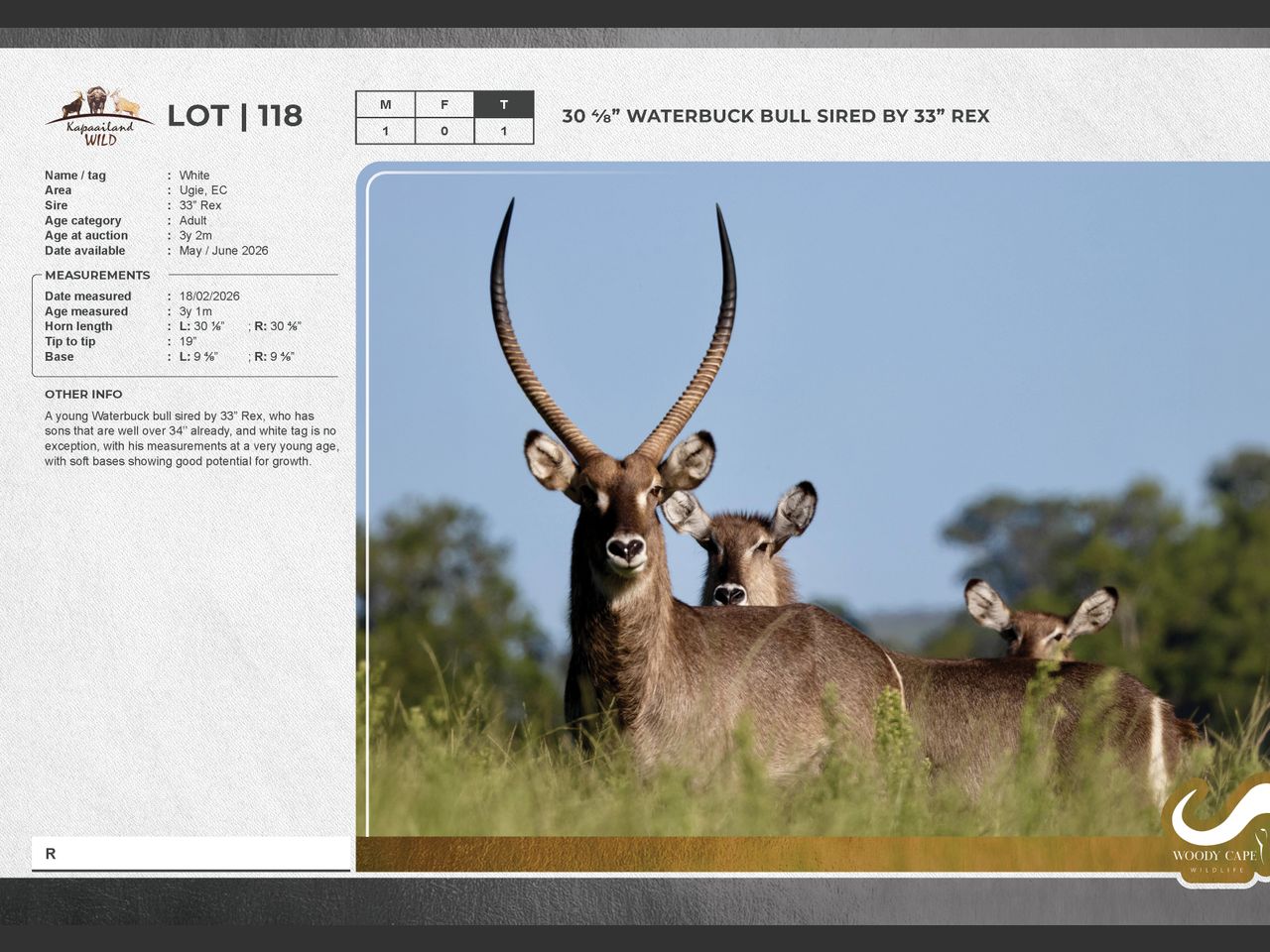This screenshot has height=952, width=1270.
Task: Click the F column header cell
Action: (x=444, y=104)
